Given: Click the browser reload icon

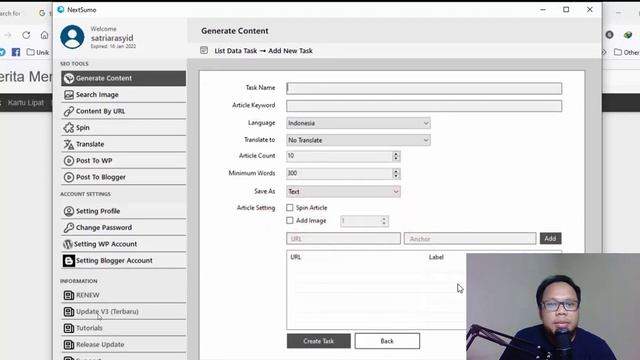Looking at the screenshot, I should [26, 35].
